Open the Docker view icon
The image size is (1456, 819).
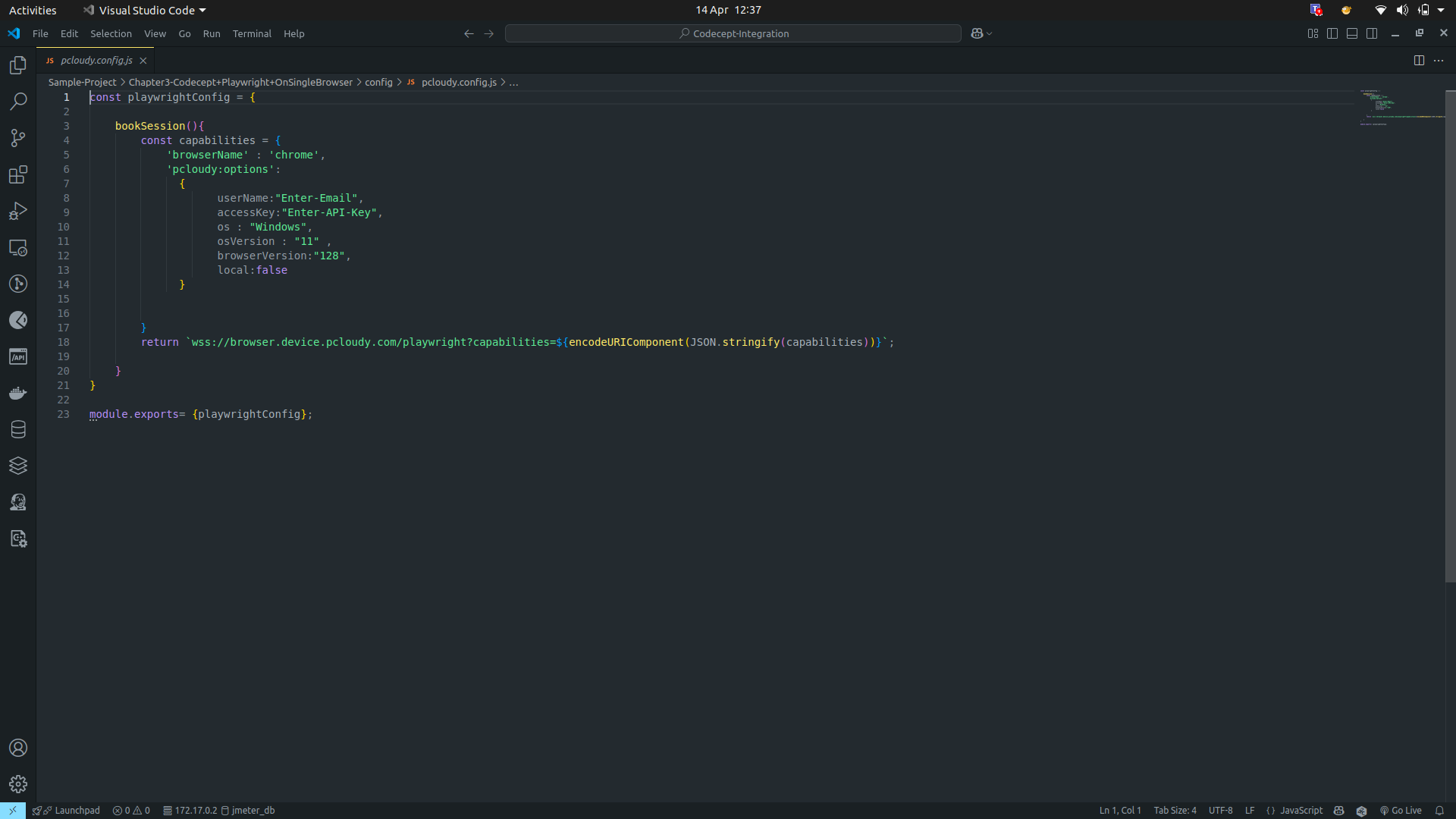[x=18, y=393]
